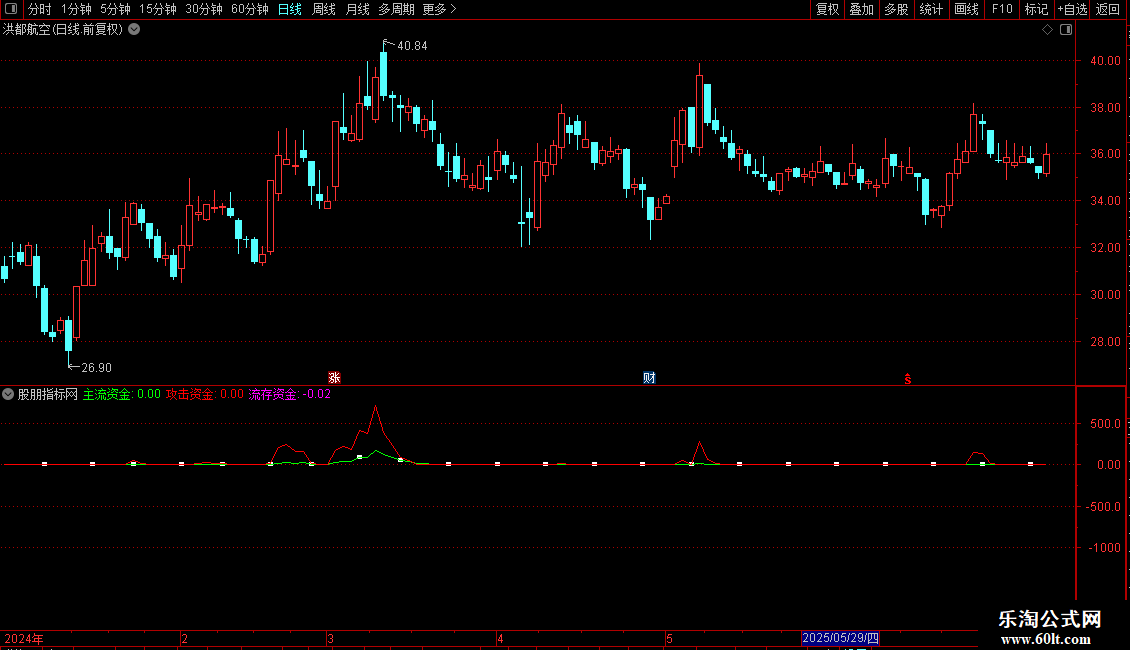Select the 60分钟 period tab
This screenshot has height=650, width=1130.
249,9
